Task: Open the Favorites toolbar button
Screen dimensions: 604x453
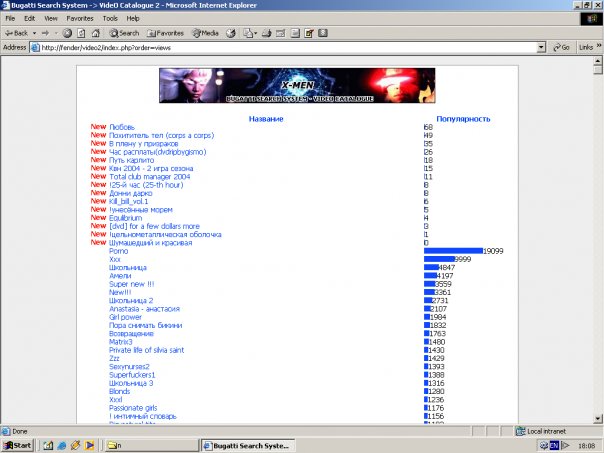Action: pos(164,32)
